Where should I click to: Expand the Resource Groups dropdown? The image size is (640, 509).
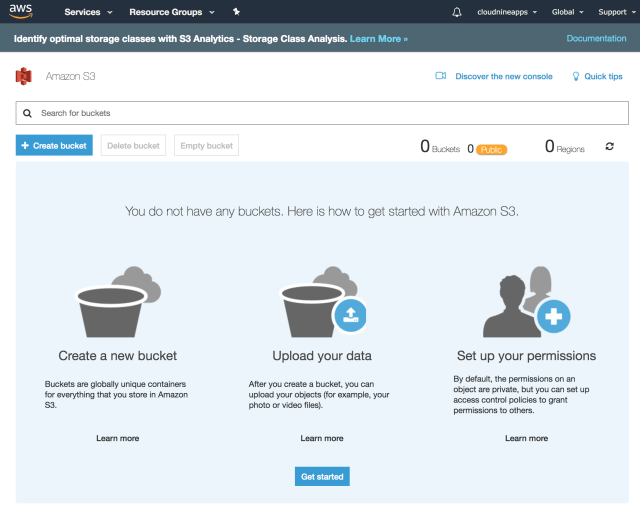coord(172,12)
